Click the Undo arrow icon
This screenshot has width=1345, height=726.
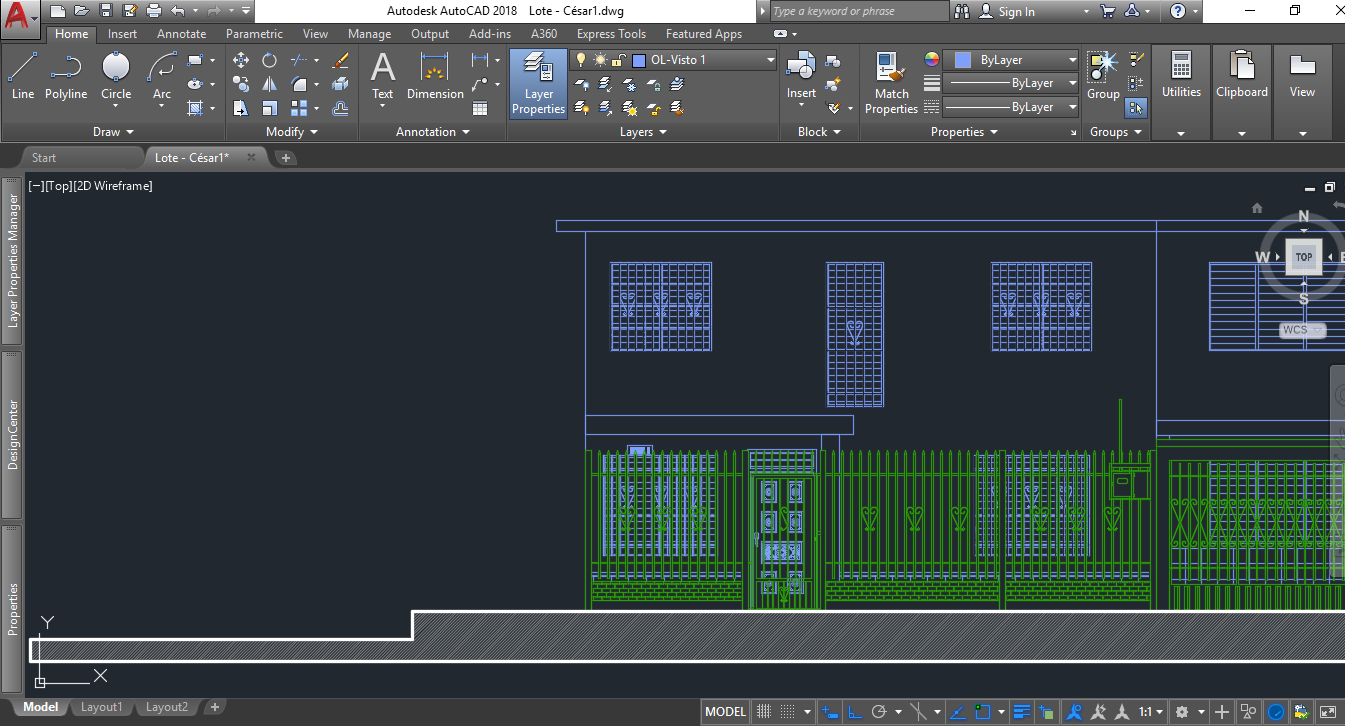coord(177,11)
